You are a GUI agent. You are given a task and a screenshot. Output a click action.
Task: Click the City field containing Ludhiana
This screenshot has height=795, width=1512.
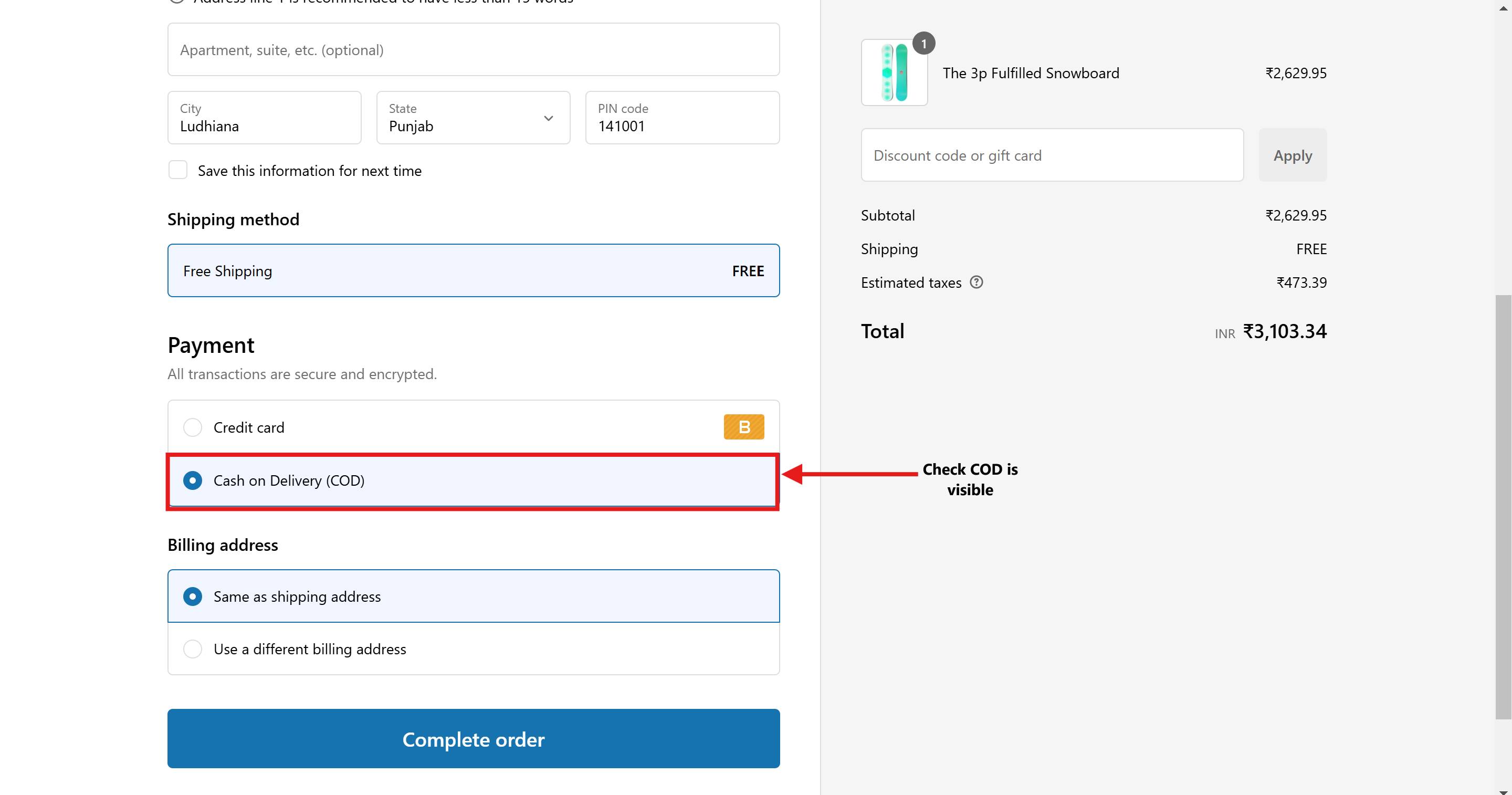tap(264, 118)
